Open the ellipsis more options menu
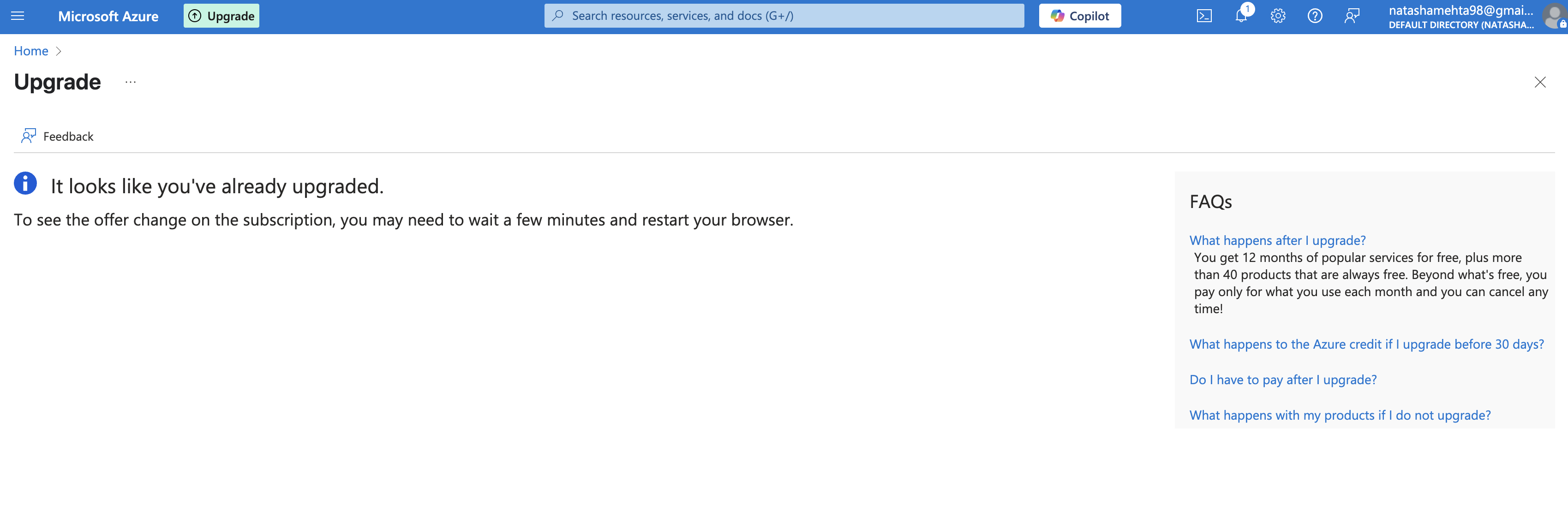1568x511 pixels. [x=130, y=82]
